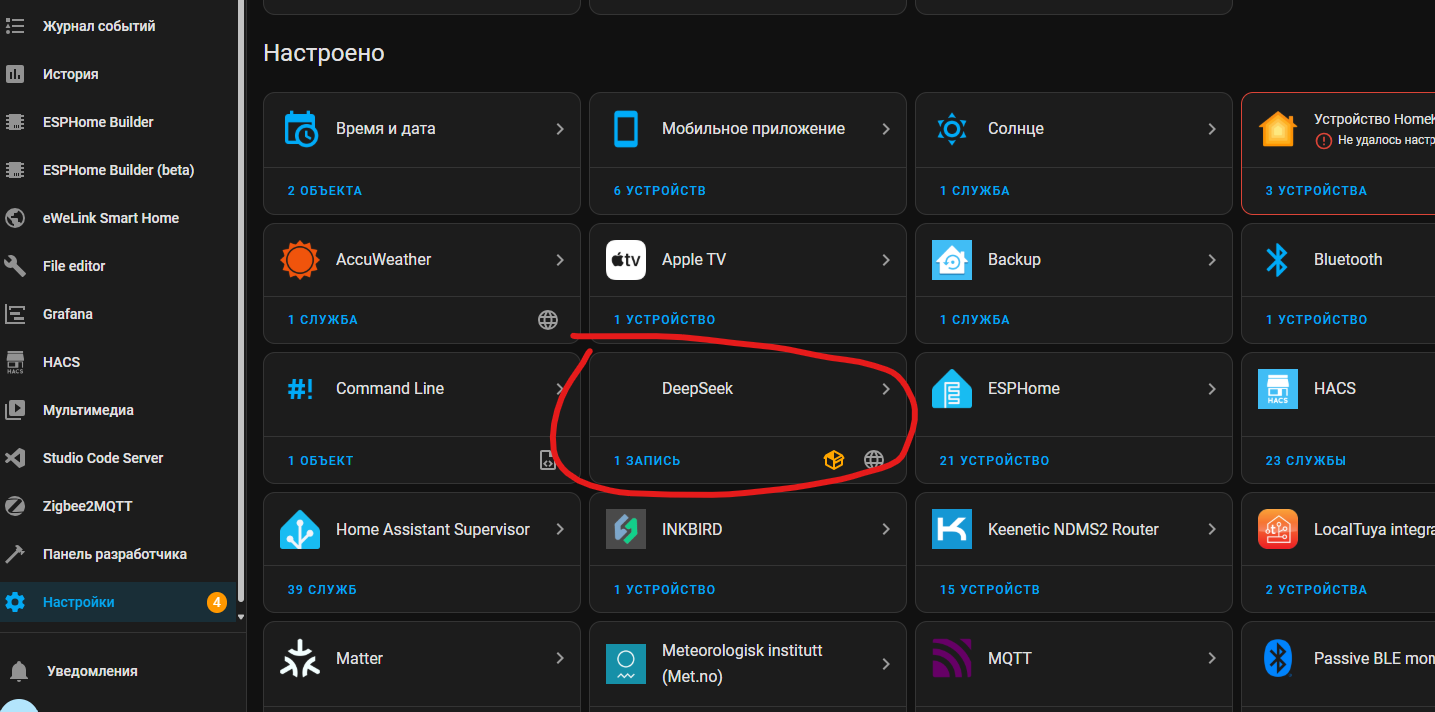Go to HACS in the sidebar menu

[x=118, y=362]
